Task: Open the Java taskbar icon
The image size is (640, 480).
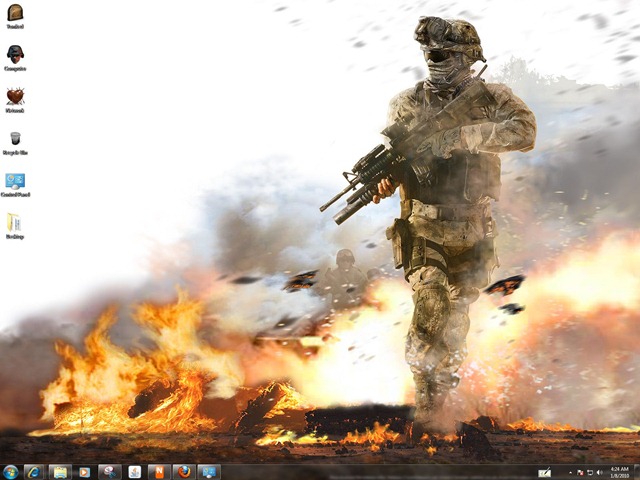Action: pos(134,472)
